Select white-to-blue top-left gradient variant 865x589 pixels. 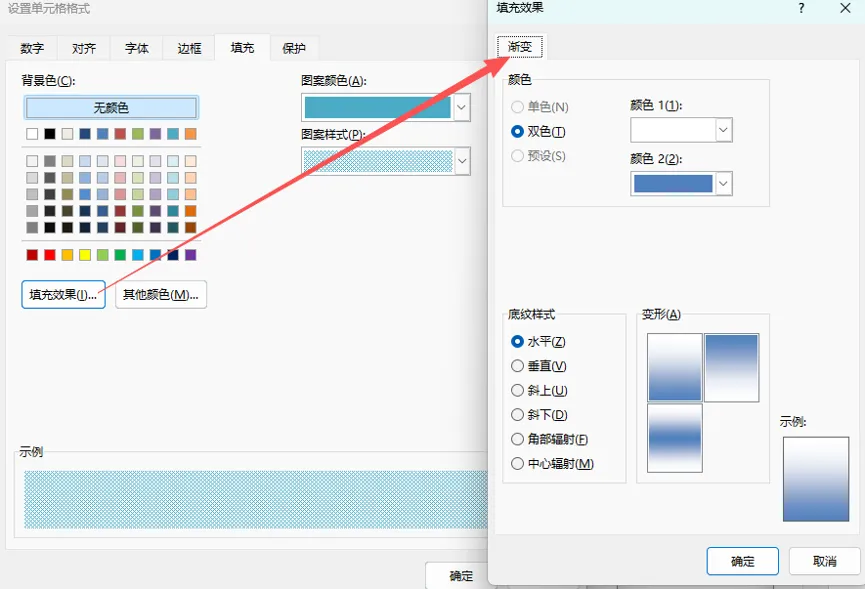click(675, 367)
